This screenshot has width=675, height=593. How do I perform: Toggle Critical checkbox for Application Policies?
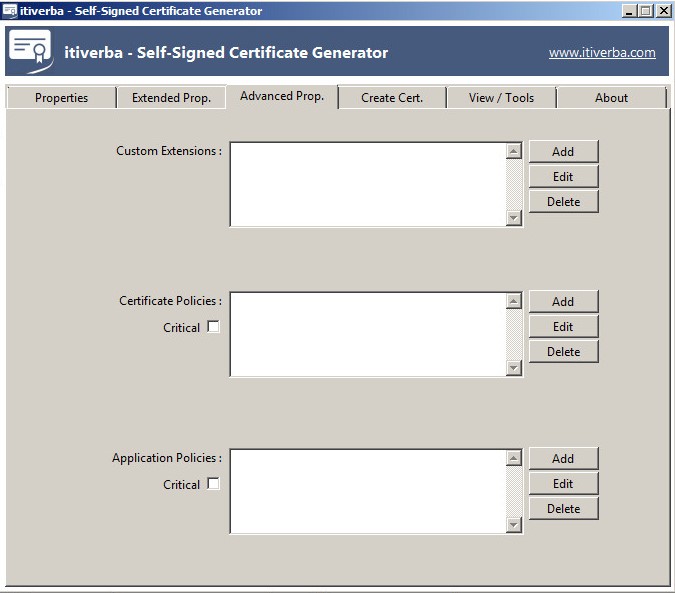(x=213, y=484)
